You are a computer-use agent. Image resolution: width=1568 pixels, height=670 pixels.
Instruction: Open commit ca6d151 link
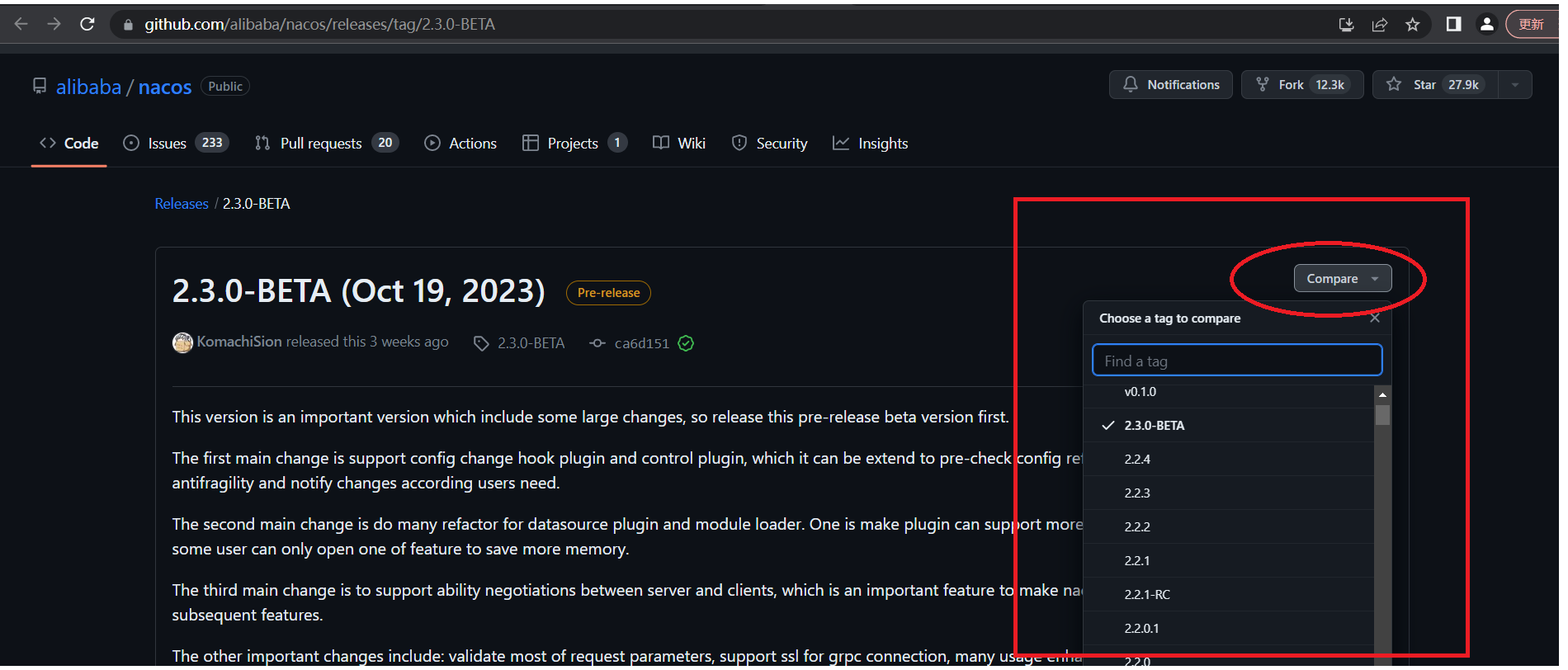pyautogui.click(x=642, y=343)
